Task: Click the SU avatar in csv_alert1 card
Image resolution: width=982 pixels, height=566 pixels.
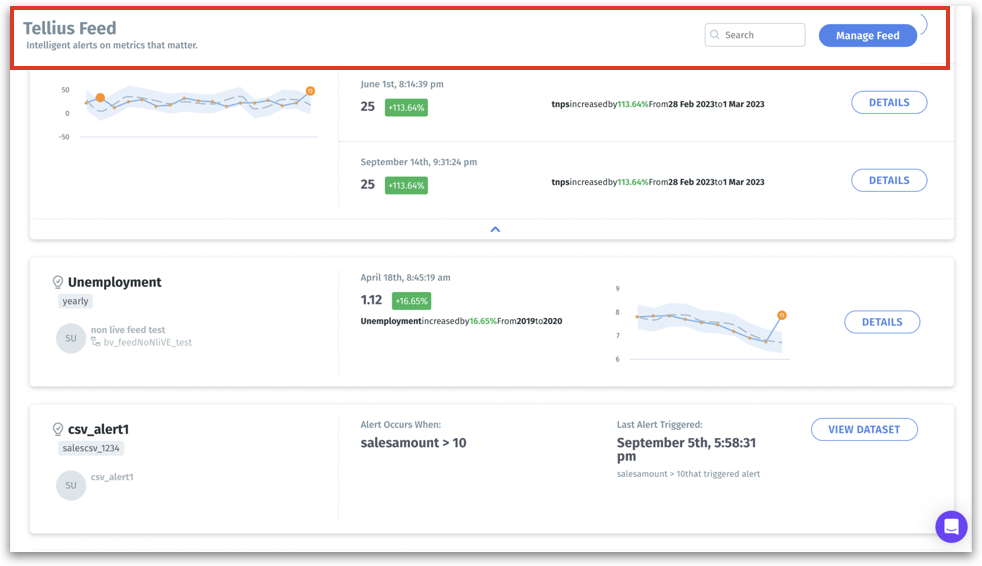Action: click(71, 485)
